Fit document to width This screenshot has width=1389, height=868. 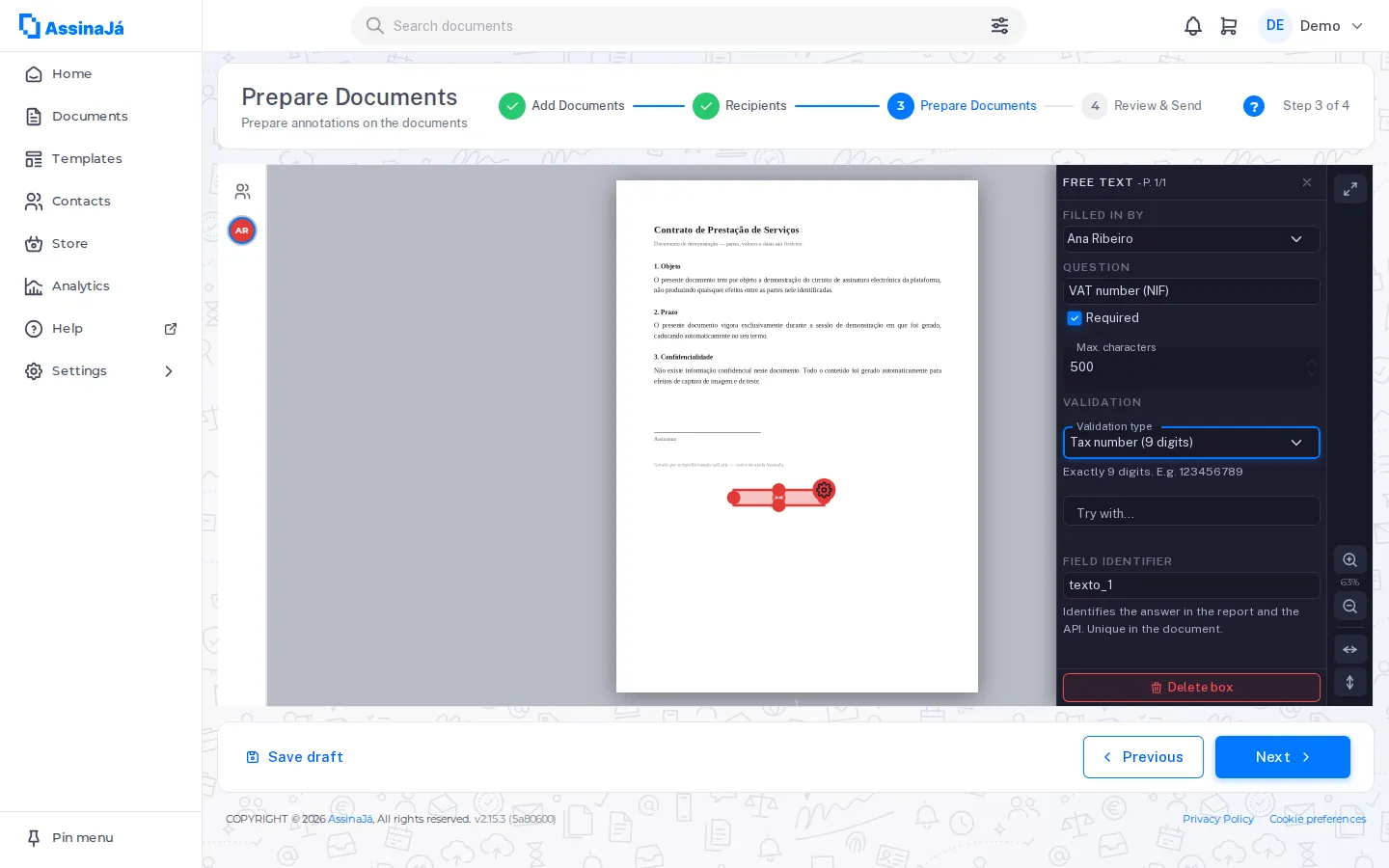1349,649
